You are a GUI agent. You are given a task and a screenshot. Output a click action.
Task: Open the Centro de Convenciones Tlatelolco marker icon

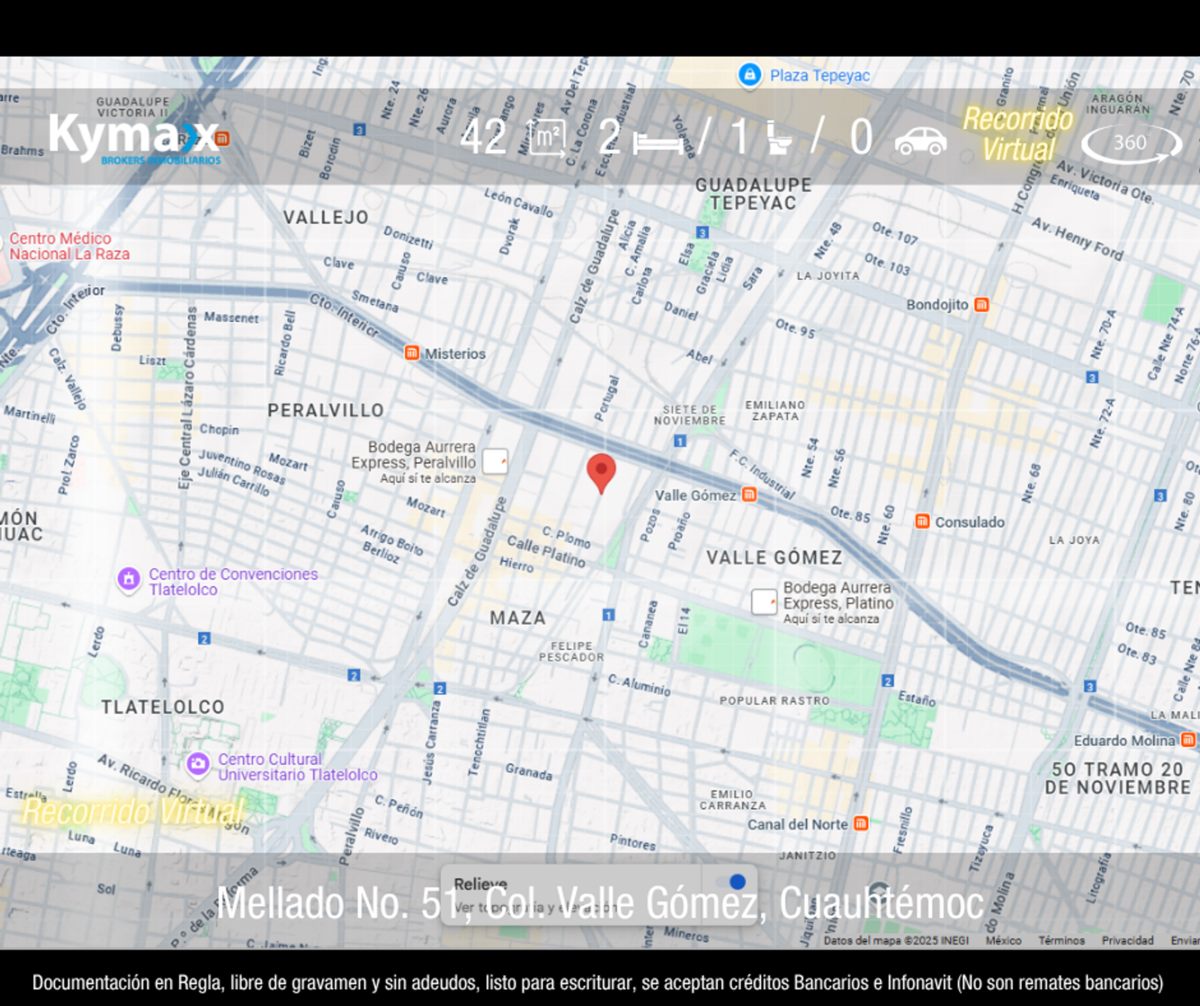tap(128, 578)
